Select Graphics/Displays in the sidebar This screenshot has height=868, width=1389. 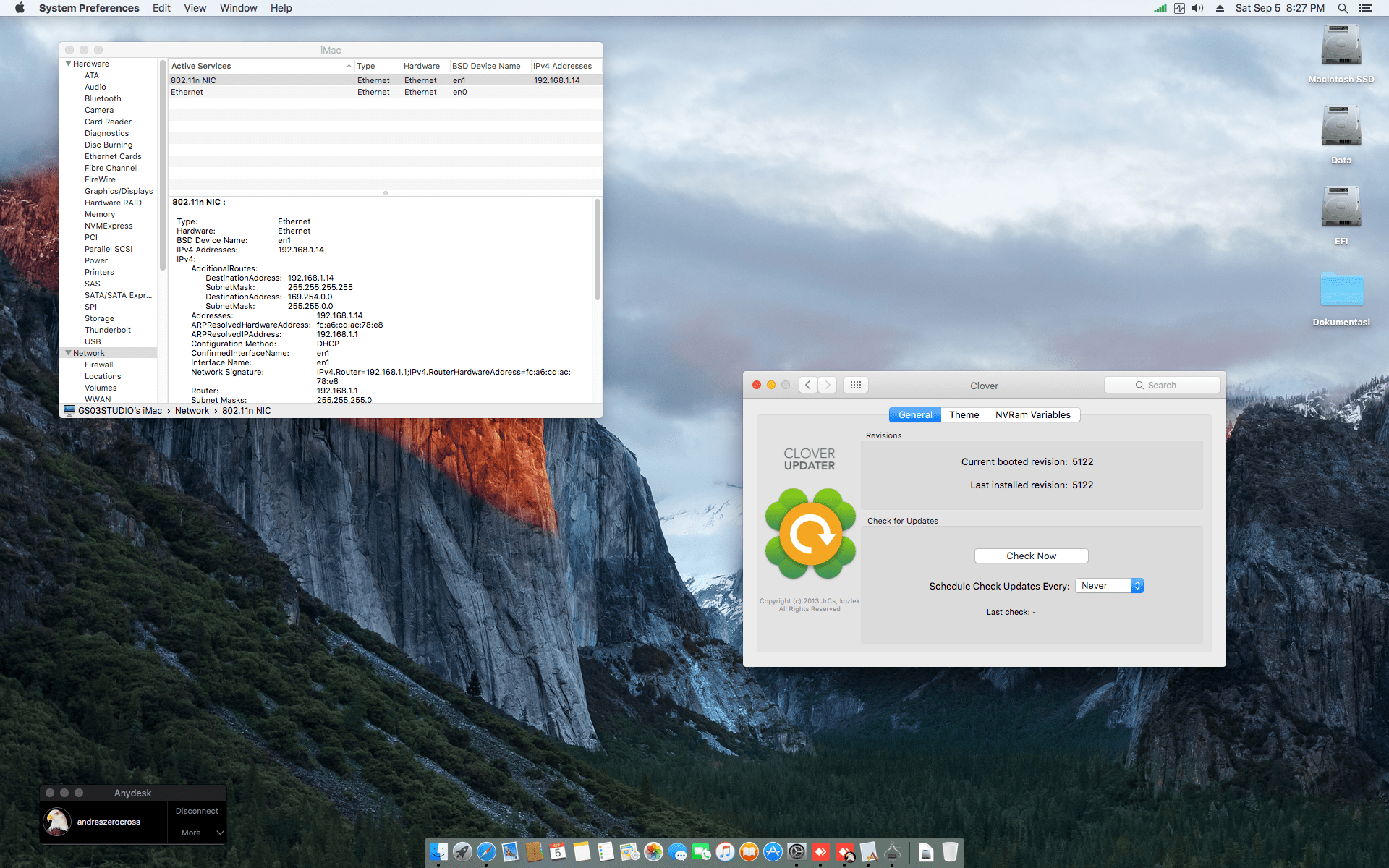point(119,191)
